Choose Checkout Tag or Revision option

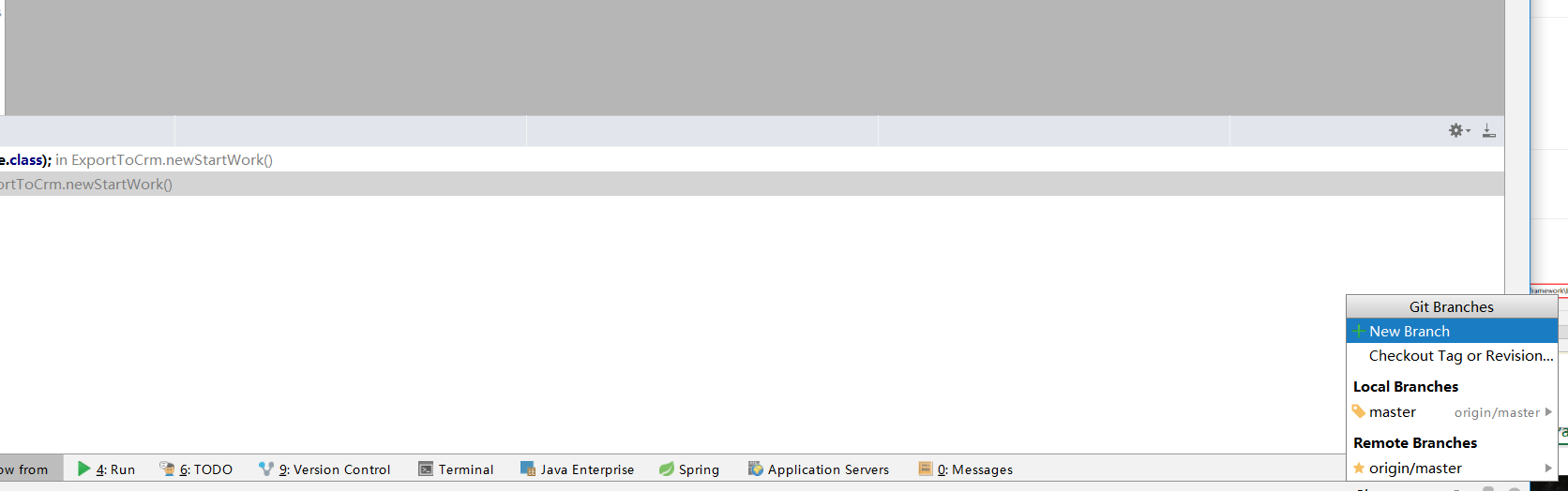pos(1460,356)
